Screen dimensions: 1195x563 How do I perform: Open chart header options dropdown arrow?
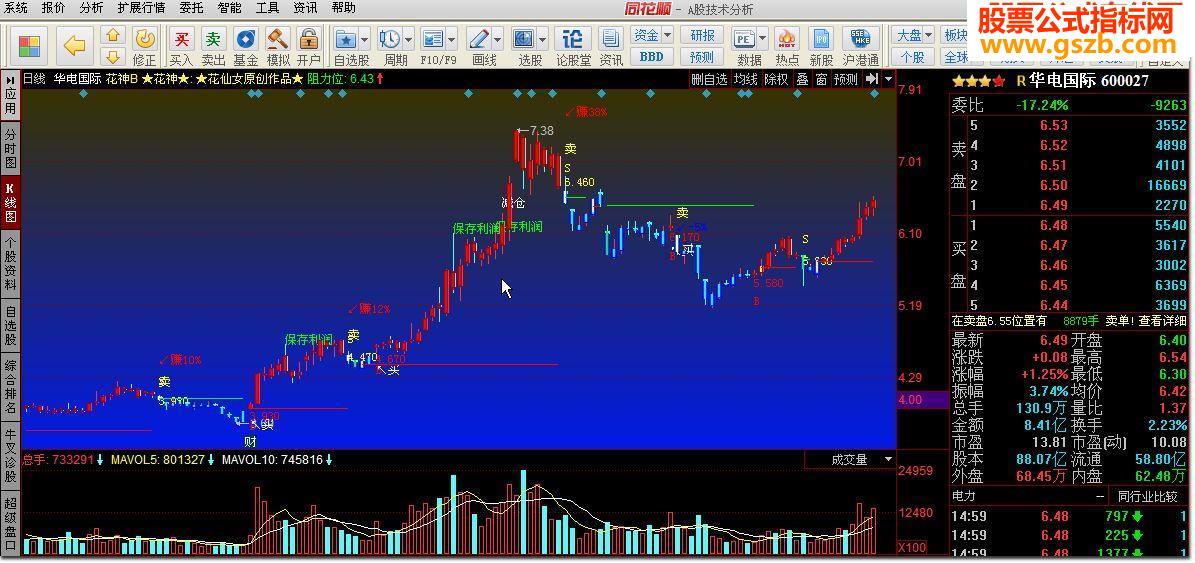889,78
